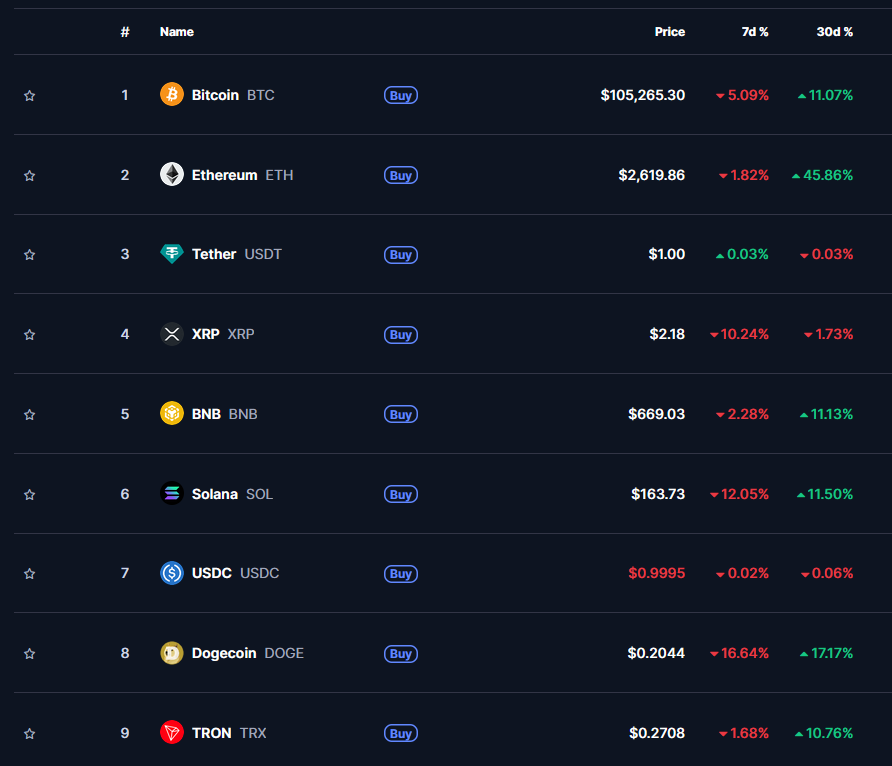Toggle the USDC watchlist star
892x766 pixels.
[30, 574]
